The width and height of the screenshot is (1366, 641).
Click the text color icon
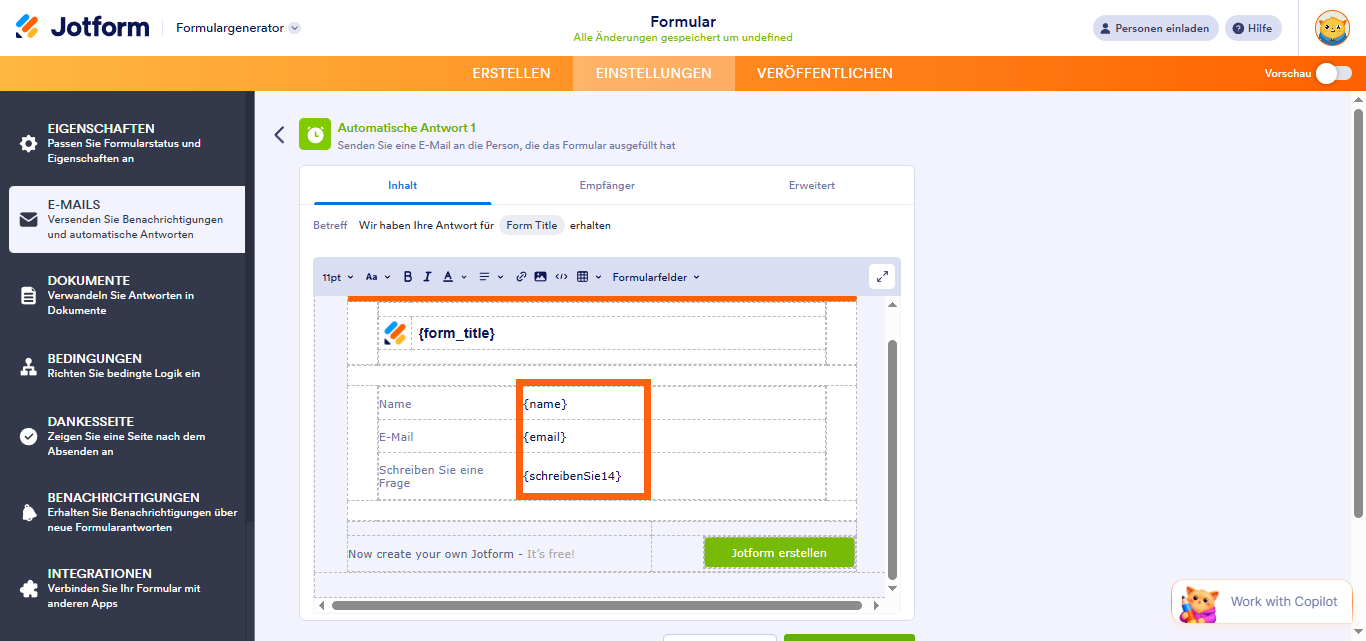[x=448, y=277]
